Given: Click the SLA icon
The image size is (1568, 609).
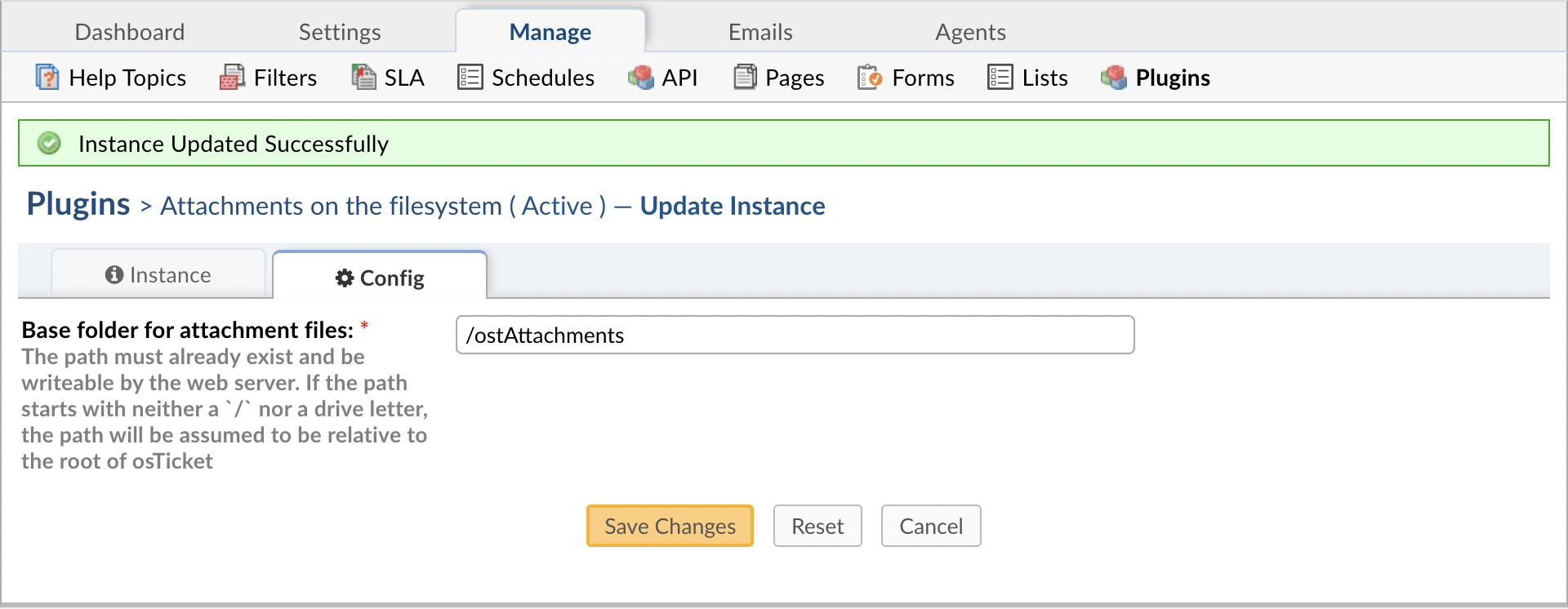Looking at the screenshot, I should pyautogui.click(x=363, y=78).
